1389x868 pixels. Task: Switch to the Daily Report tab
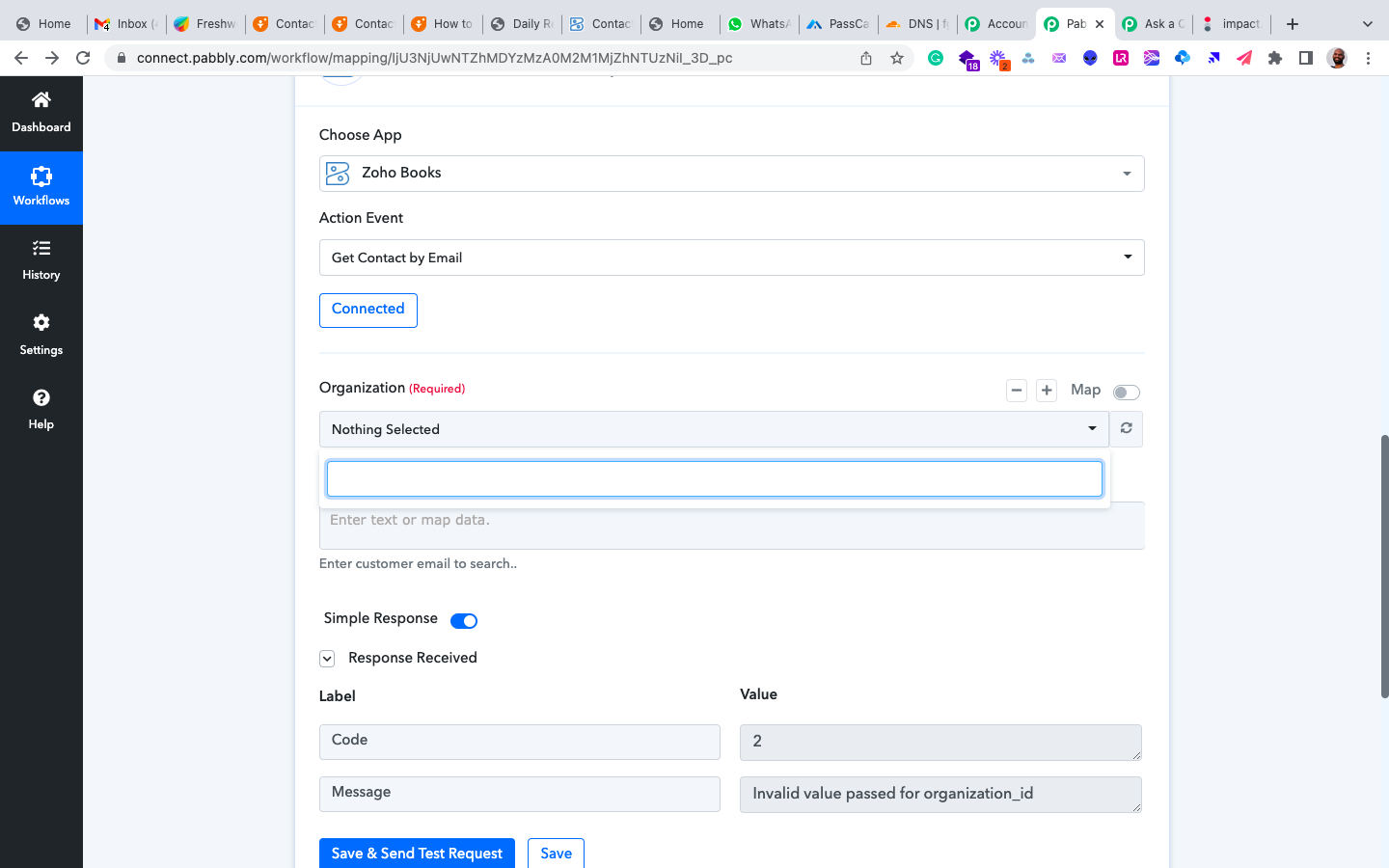click(x=522, y=24)
